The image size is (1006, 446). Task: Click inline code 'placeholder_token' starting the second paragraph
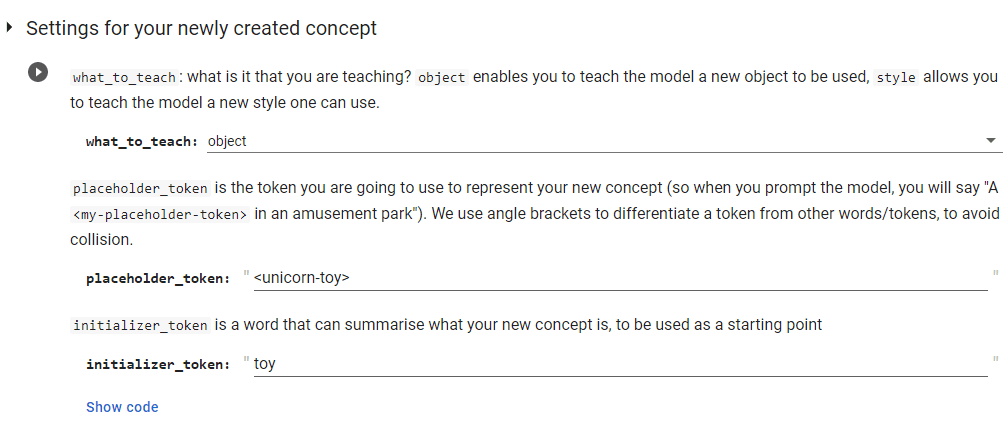(140, 188)
